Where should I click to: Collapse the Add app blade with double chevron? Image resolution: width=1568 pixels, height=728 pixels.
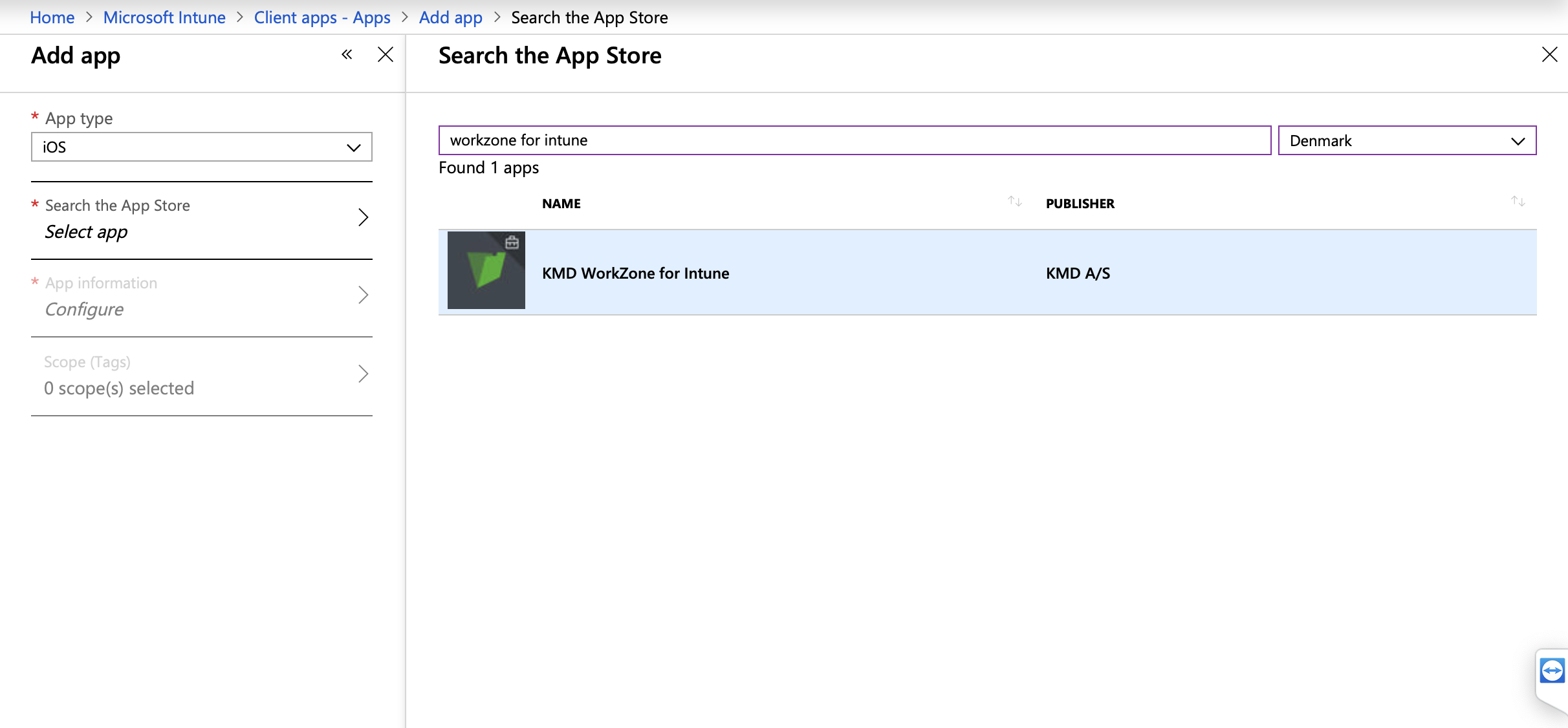pyautogui.click(x=347, y=55)
